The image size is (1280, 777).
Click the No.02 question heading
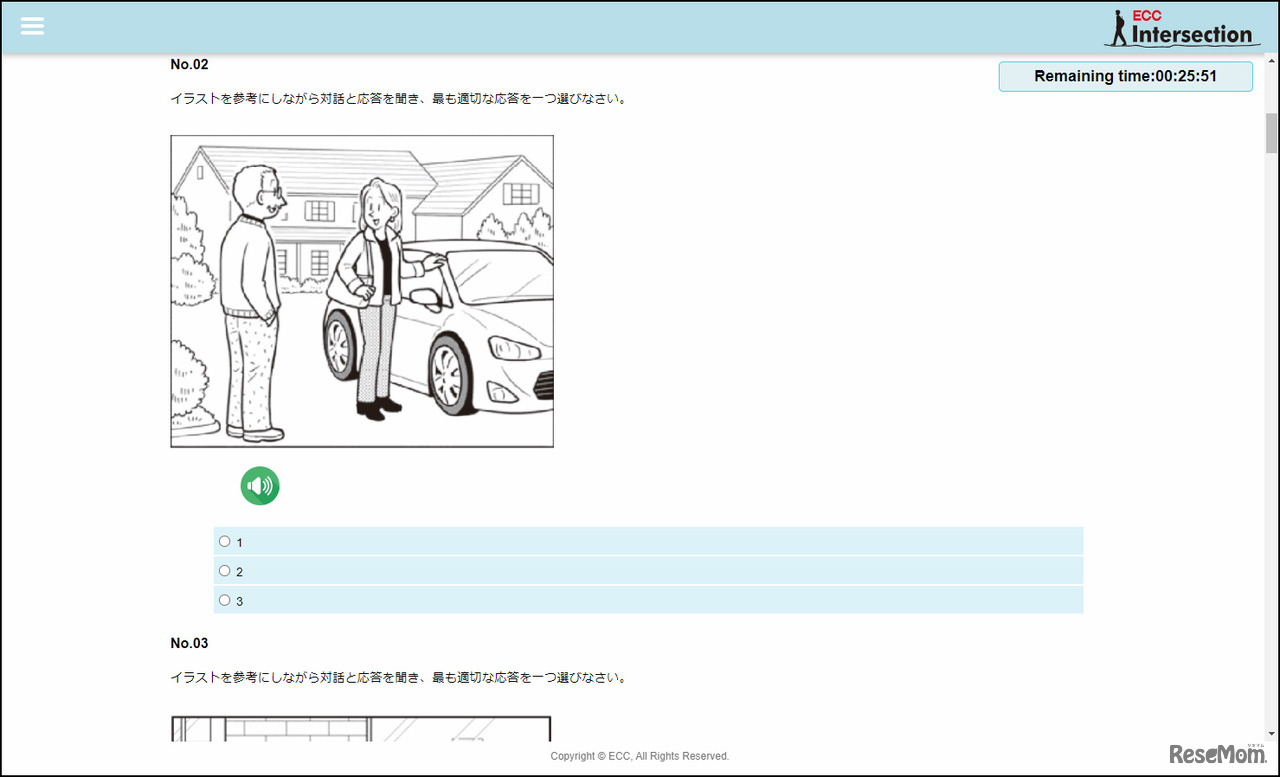click(189, 64)
